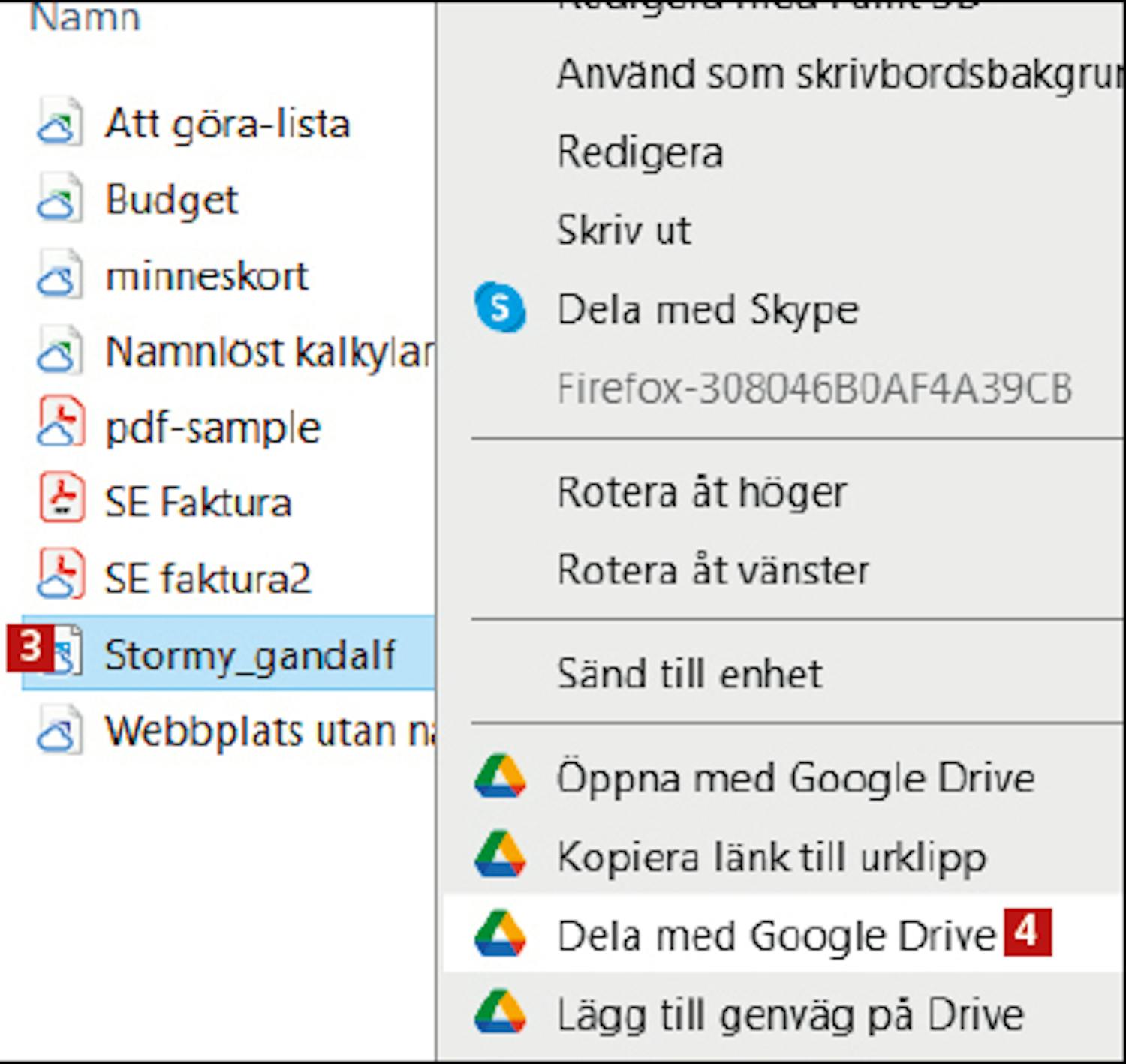The image size is (1126, 1064).
Task: Click the PDF icon for SE Faktura
Action: click(60, 500)
